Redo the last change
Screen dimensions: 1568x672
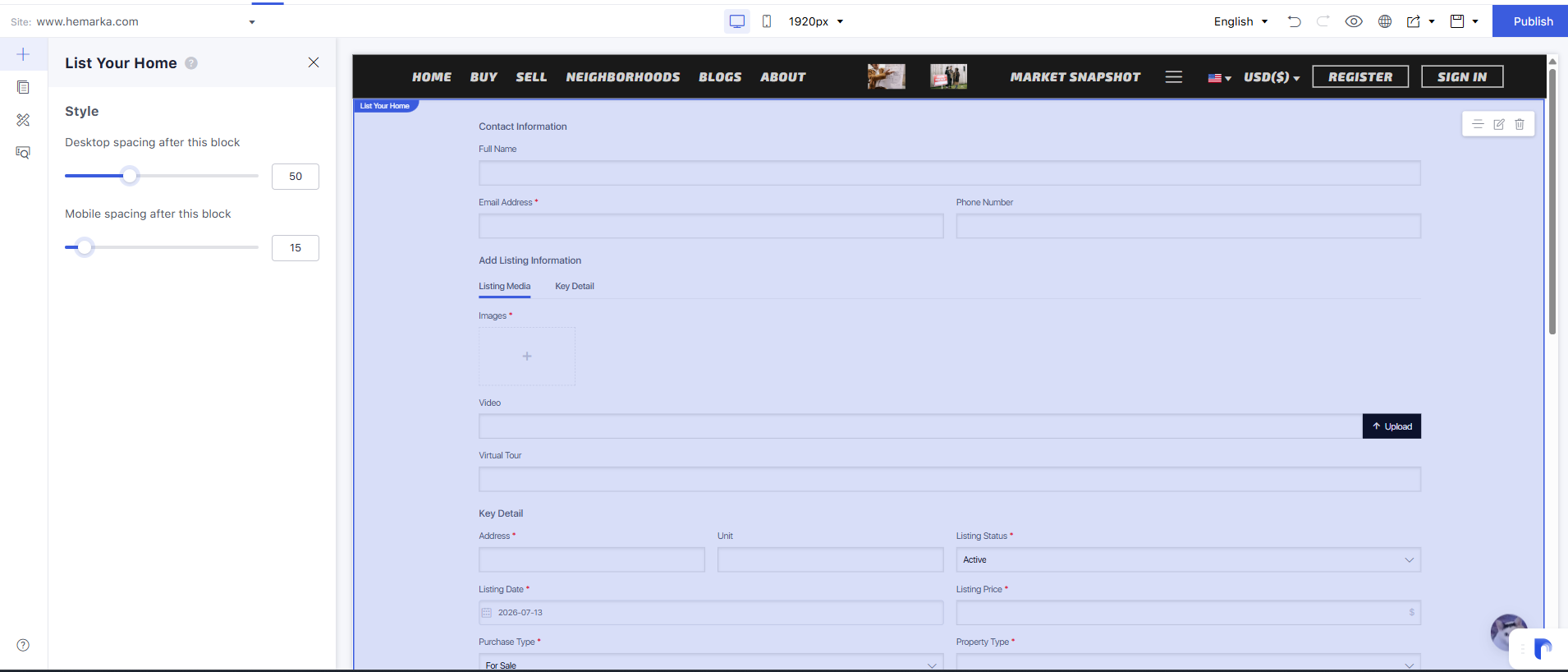[x=1323, y=21]
